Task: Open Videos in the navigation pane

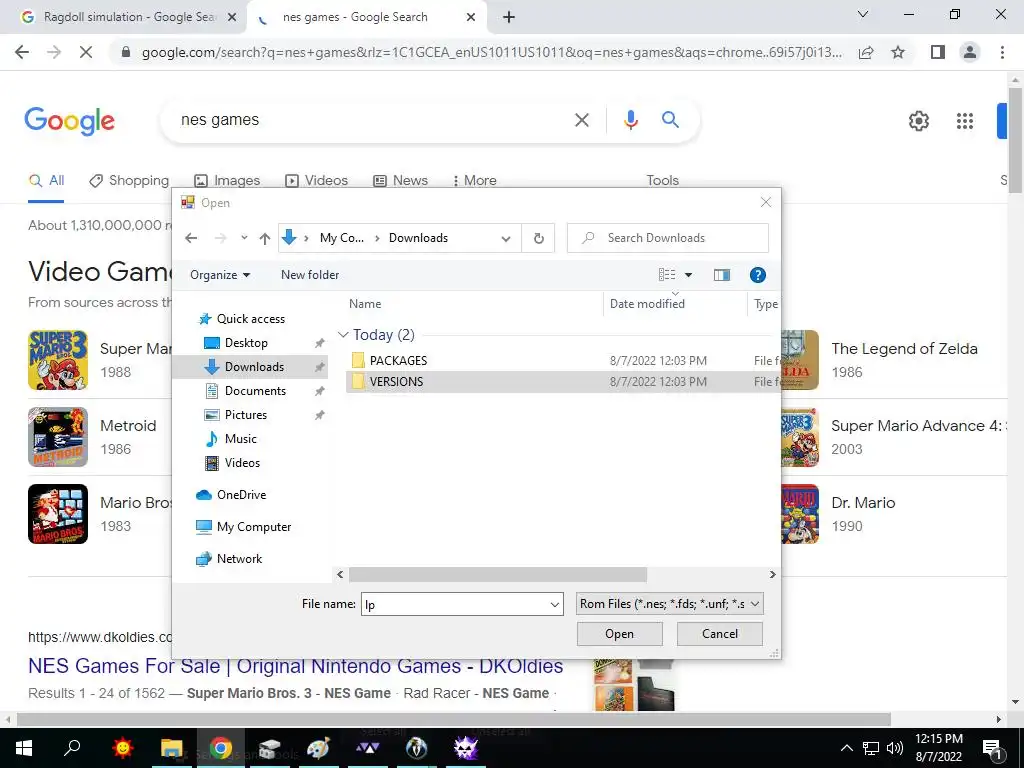Action: click(x=242, y=463)
